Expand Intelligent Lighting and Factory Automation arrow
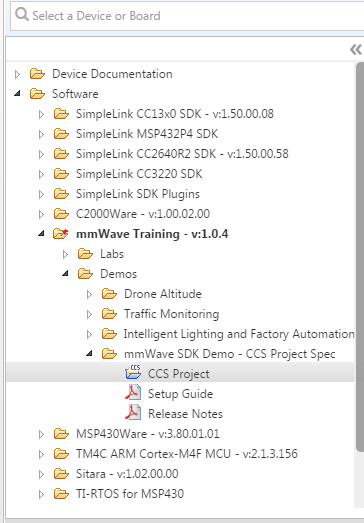Screen dimensions: 364x523 (x=89, y=334)
